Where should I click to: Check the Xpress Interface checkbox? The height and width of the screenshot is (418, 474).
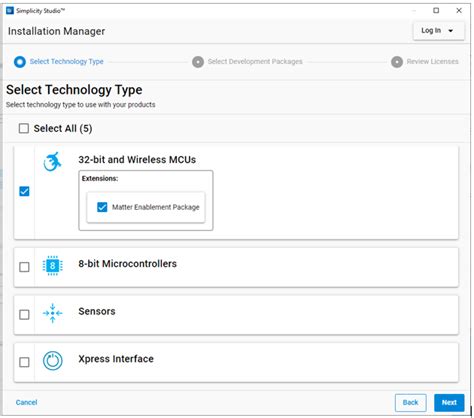(x=24, y=362)
